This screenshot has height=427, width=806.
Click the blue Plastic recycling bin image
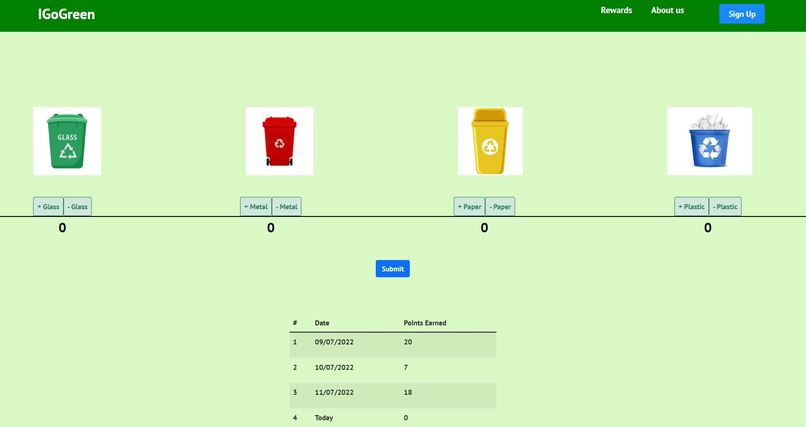pyautogui.click(x=709, y=141)
